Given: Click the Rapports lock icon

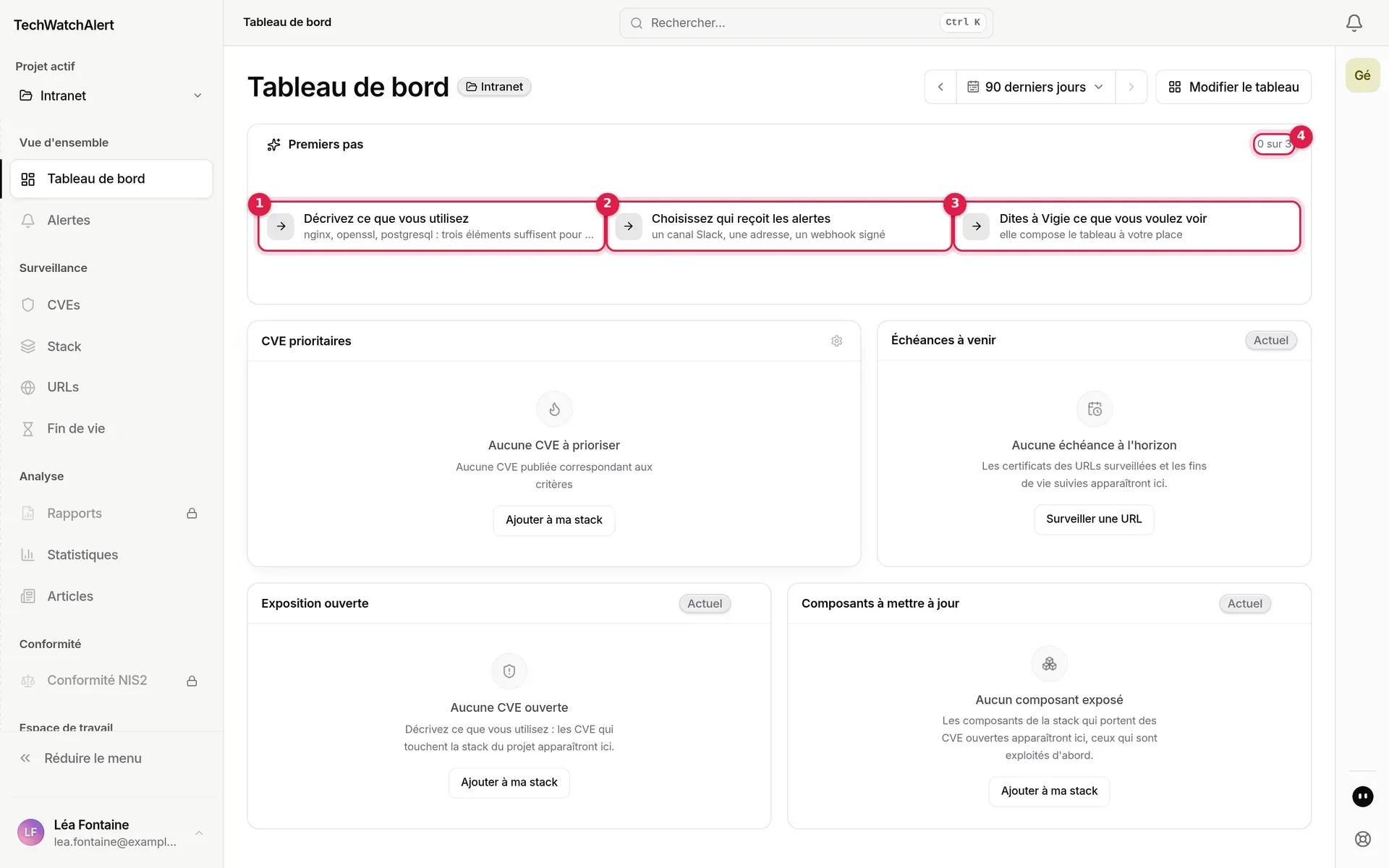Looking at the screenshot, I should coord(192,514).
